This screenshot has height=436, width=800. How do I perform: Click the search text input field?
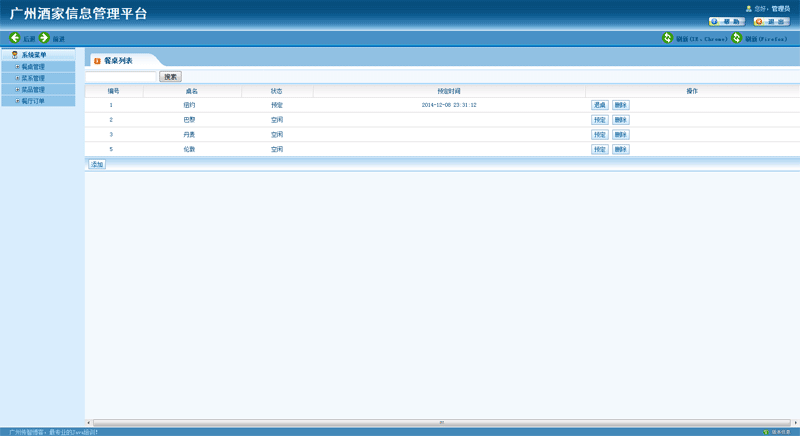(121, 76)
